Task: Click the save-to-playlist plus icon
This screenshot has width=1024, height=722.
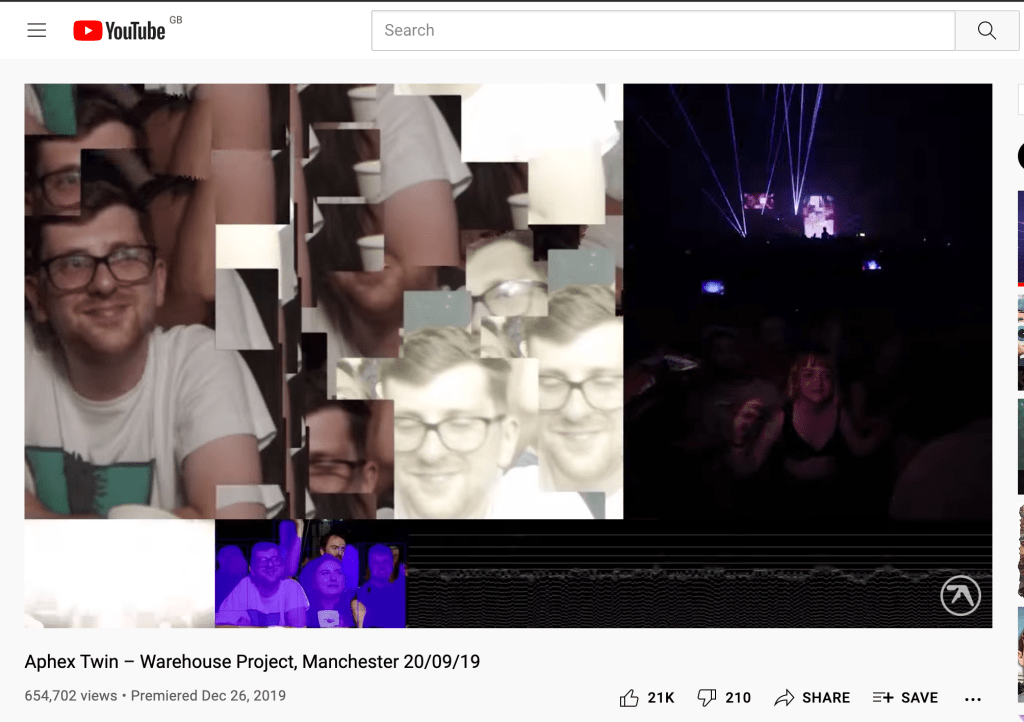Action: [x=882, y=697]
